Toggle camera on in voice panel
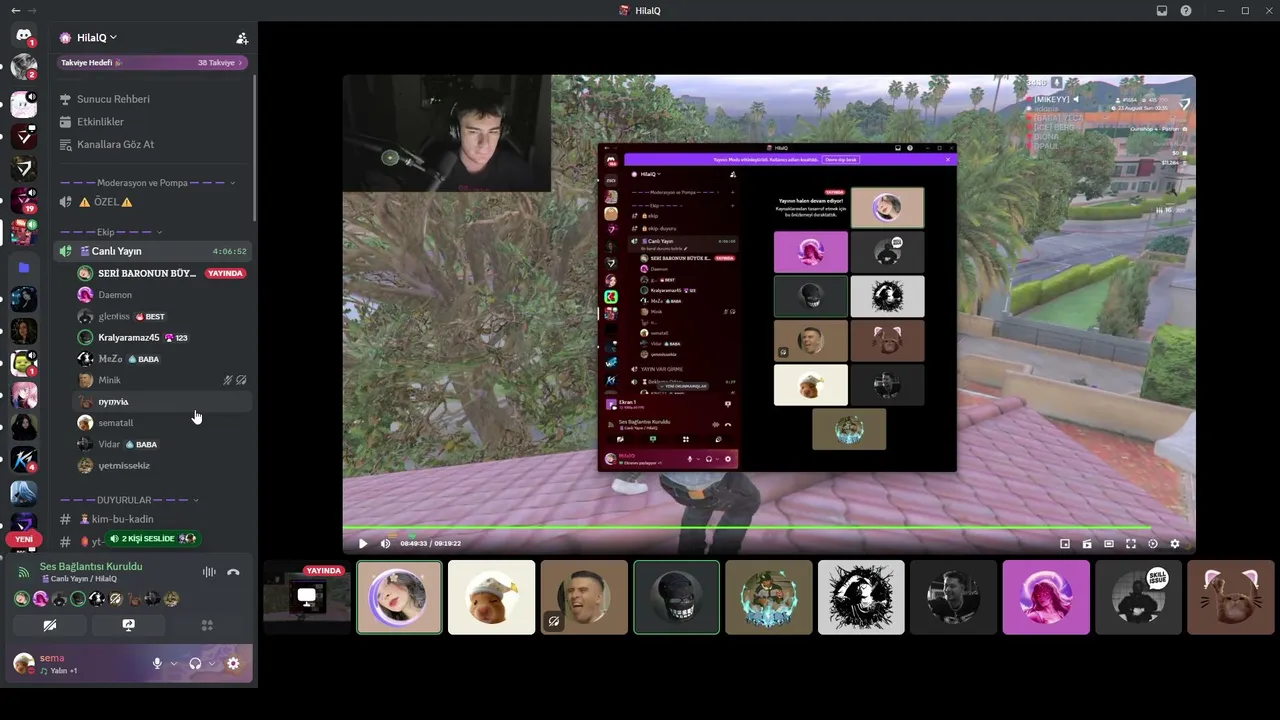Screen dimensions: 1280x720 point(49,625)
